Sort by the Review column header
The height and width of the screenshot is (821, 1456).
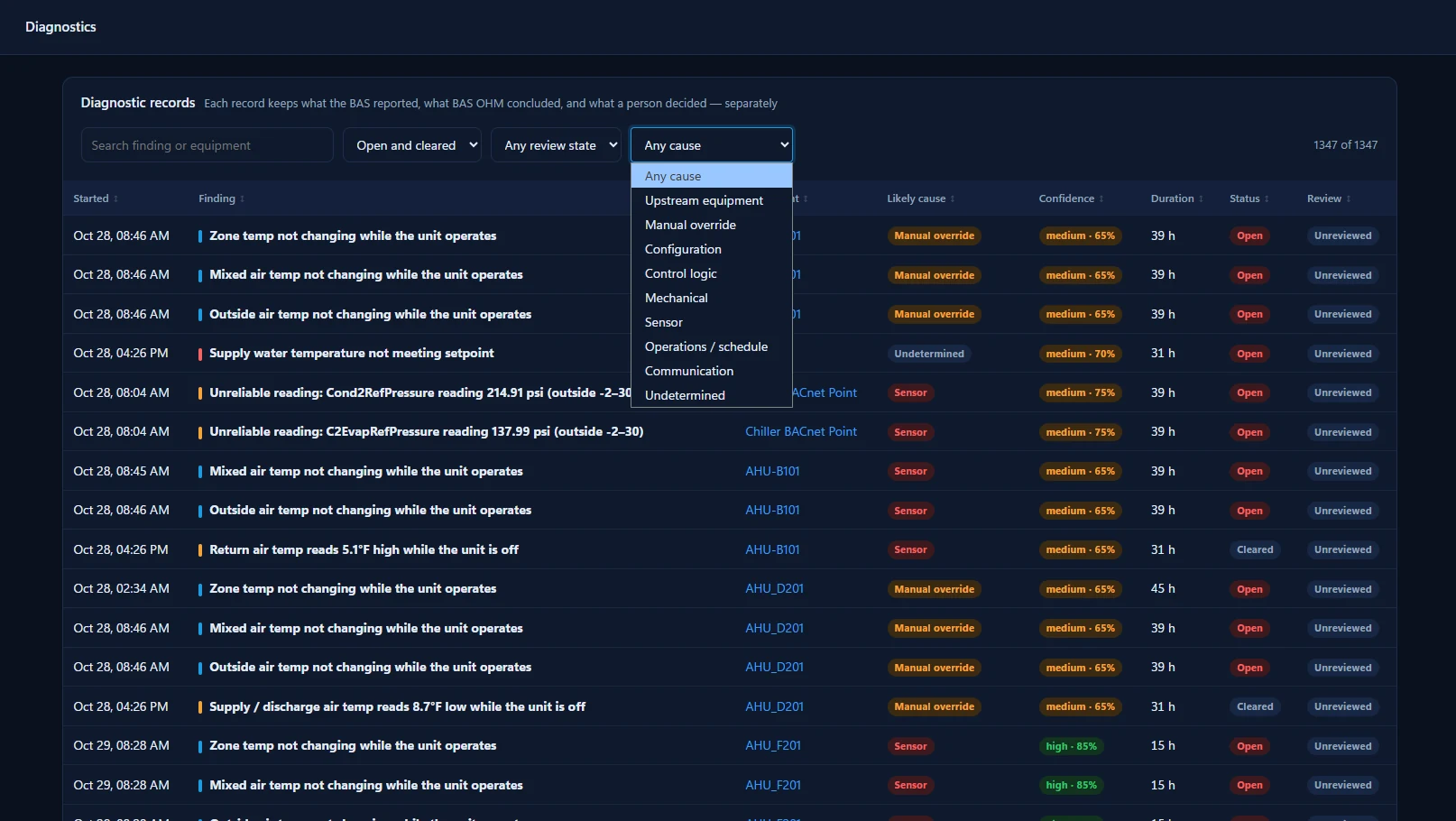[x=1329, y=198]
